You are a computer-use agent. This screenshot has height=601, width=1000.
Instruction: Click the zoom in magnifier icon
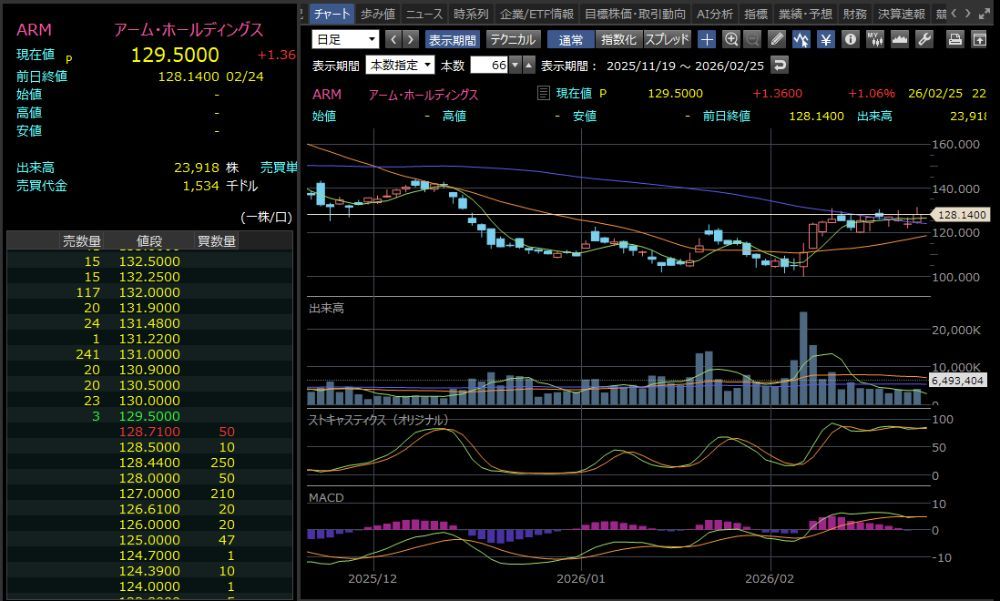tap(731, 40)
